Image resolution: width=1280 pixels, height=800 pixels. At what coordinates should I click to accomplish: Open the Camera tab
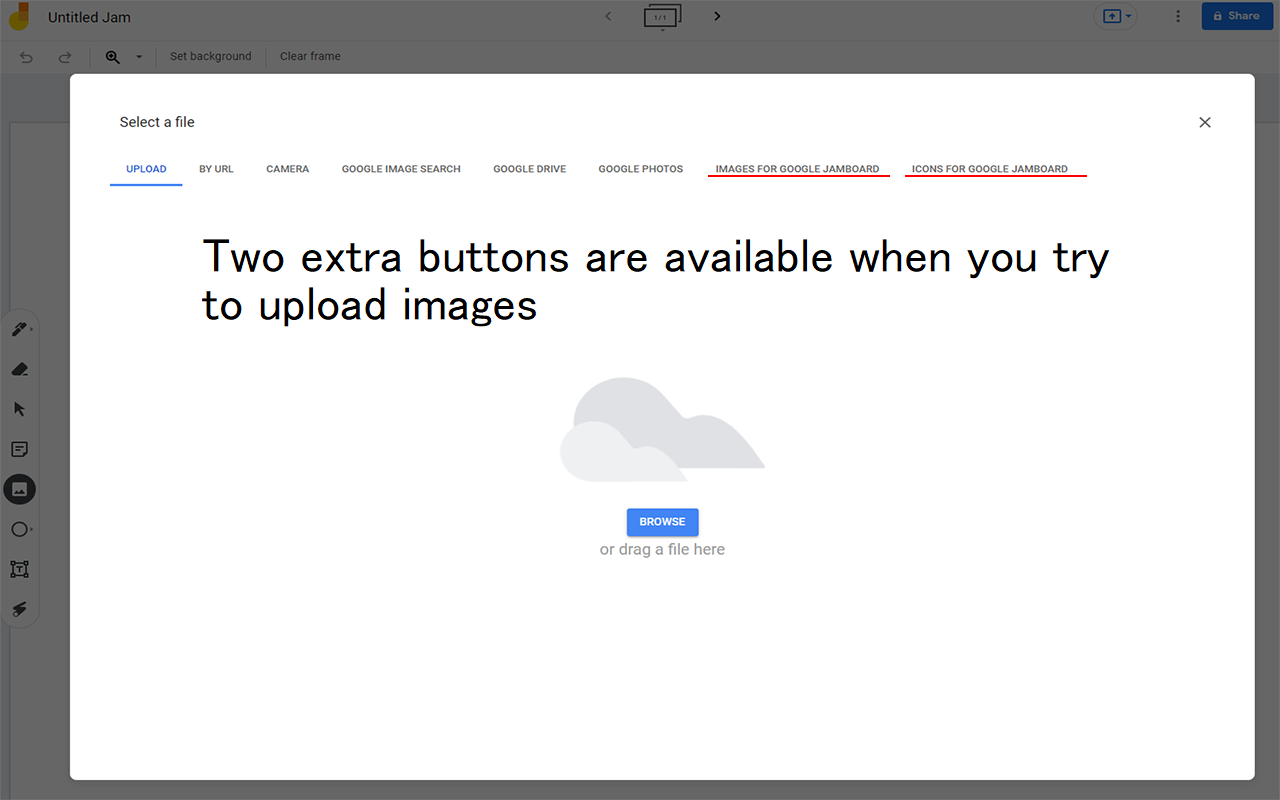(x=287, y=168)
